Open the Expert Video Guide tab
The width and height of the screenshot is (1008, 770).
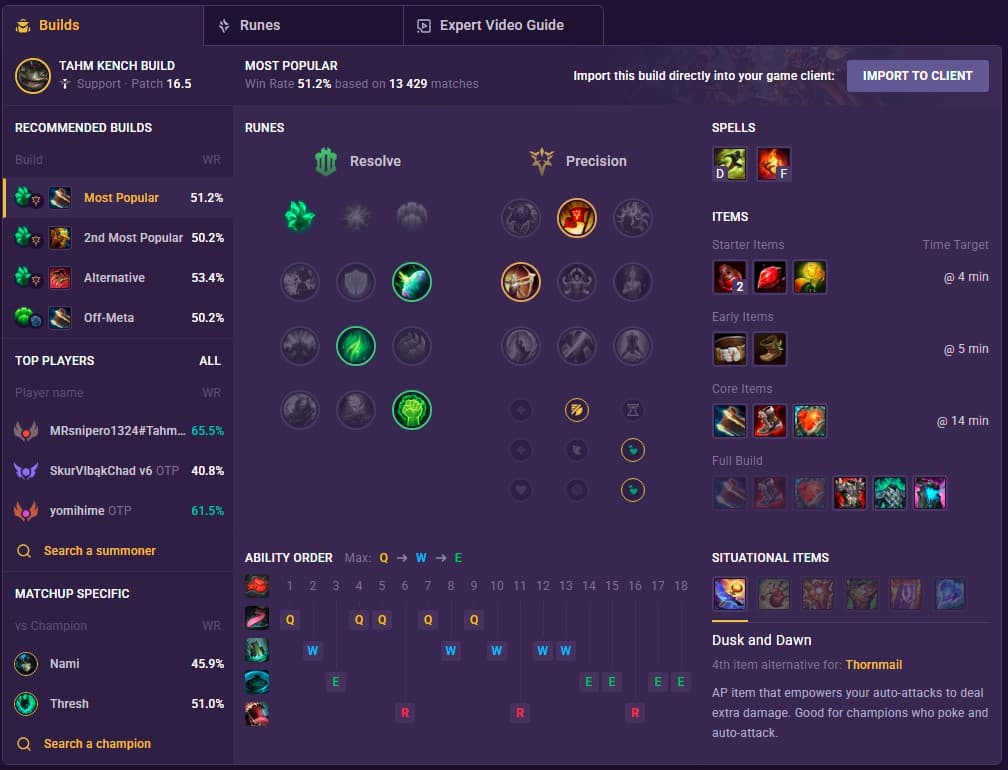coord(503,25)
